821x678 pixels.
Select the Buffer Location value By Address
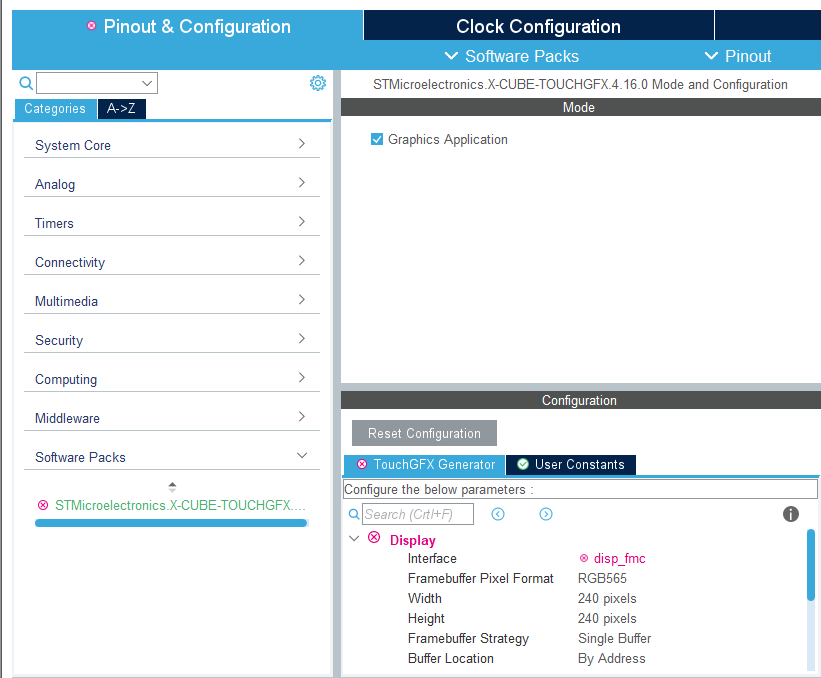(x=612, y=658)
